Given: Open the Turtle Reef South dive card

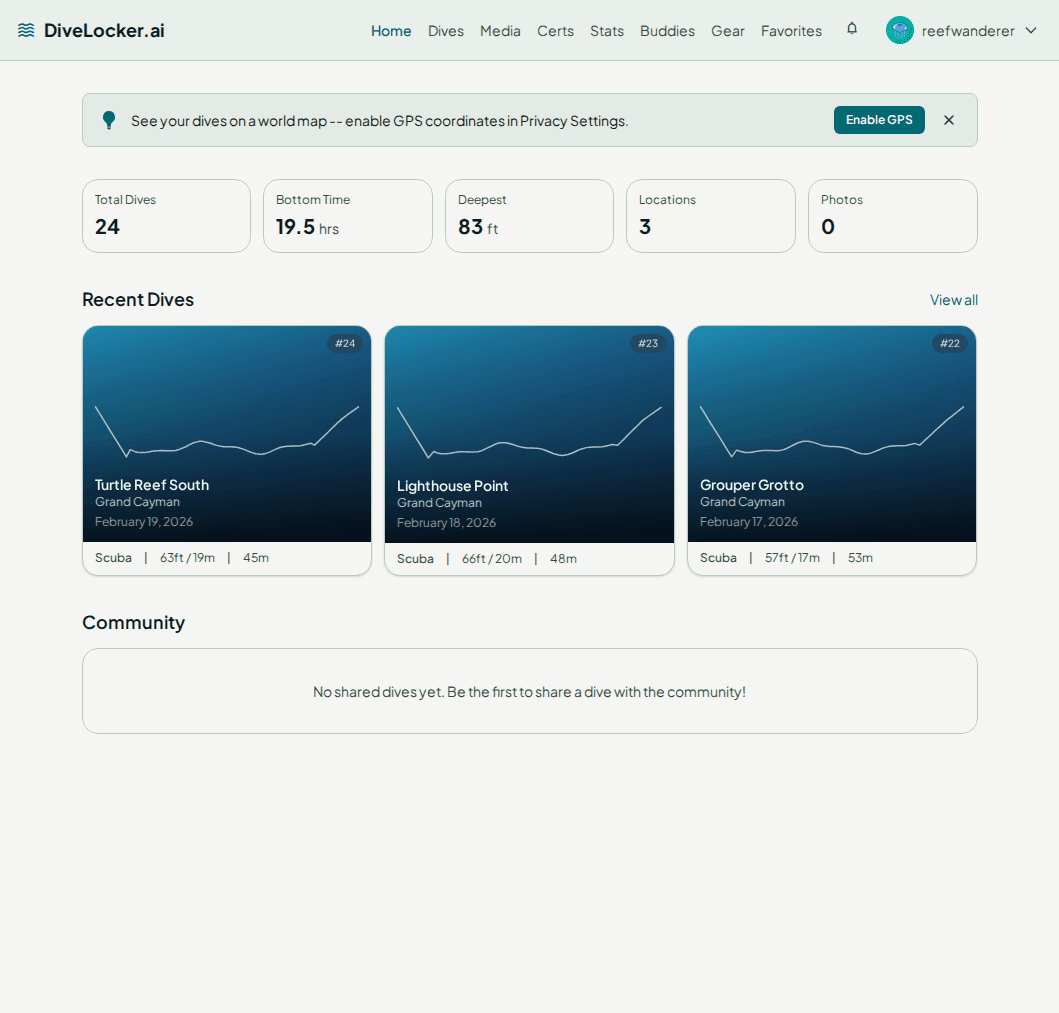Looking at the screenshot, I should coord(227,450).
